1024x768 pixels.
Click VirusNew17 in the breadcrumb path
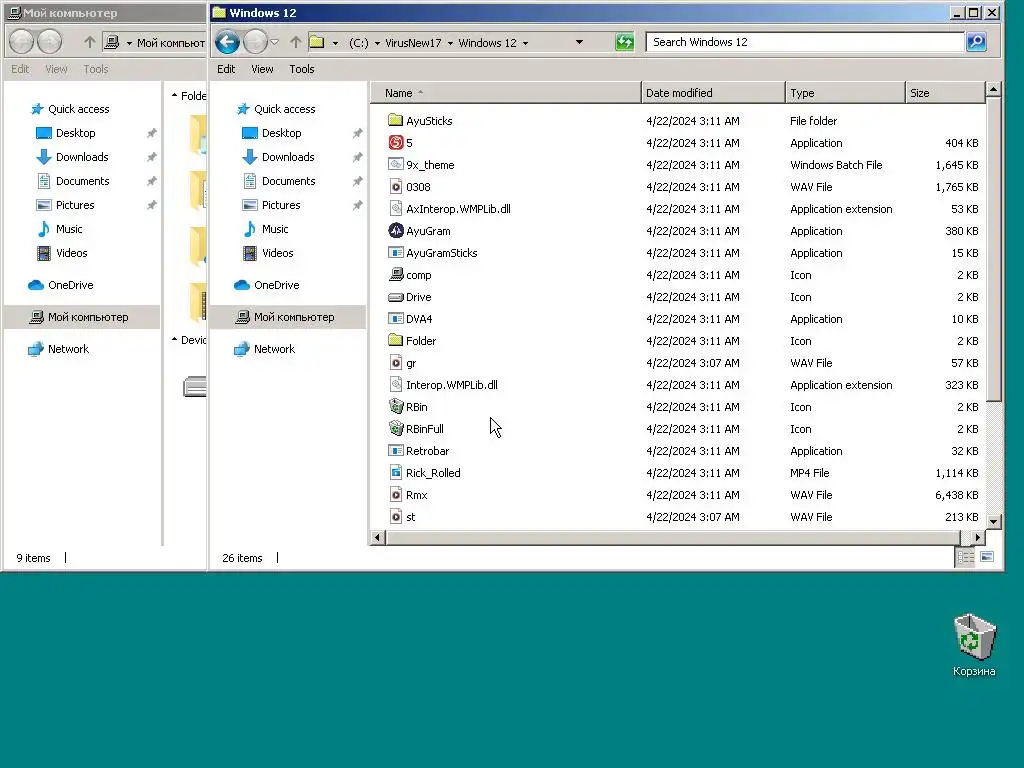pyautogui.click(x=413, y=43)
